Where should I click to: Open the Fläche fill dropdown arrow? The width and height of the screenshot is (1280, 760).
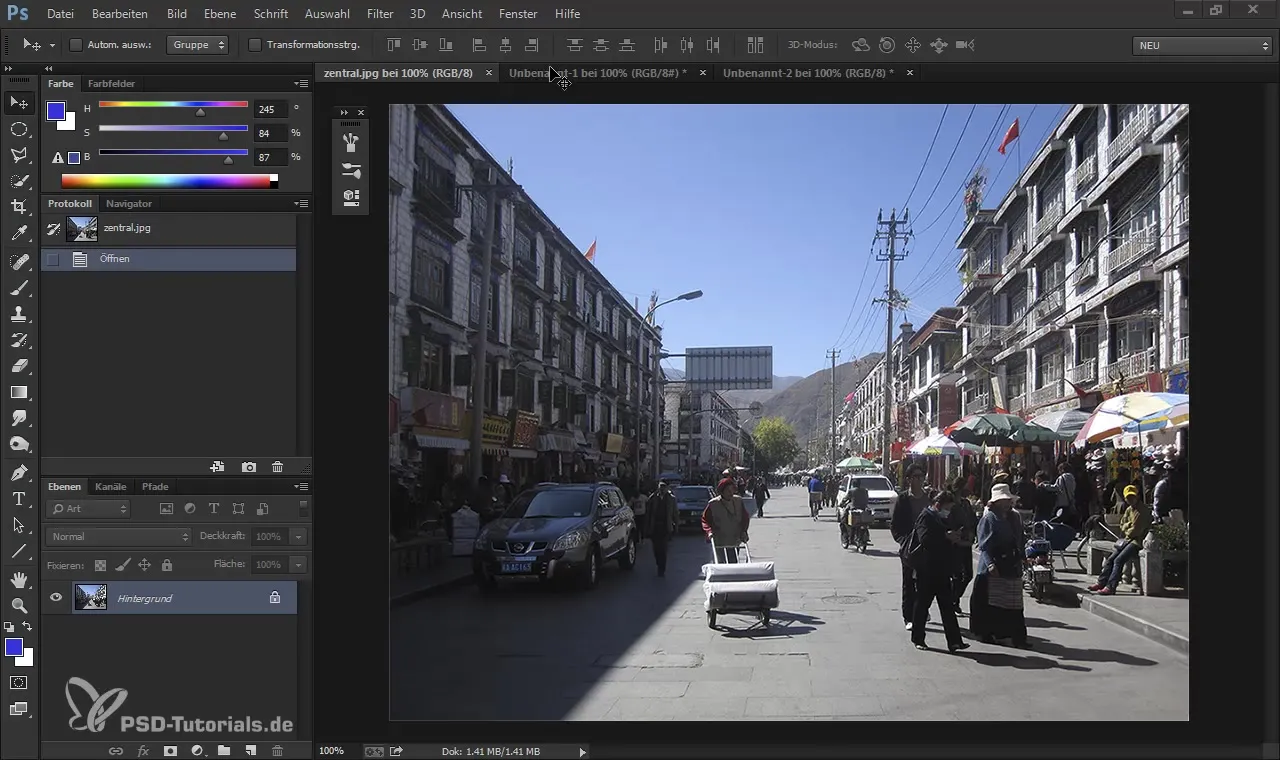point(298,565)
